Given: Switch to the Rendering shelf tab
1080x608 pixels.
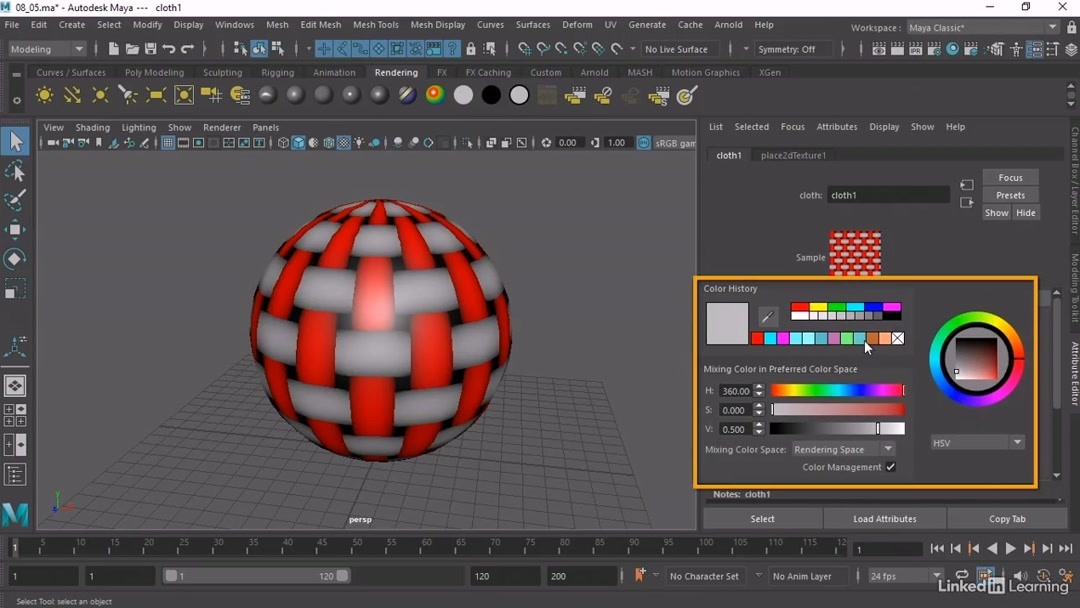Looking at the screenshot, I should coord(396,72).
